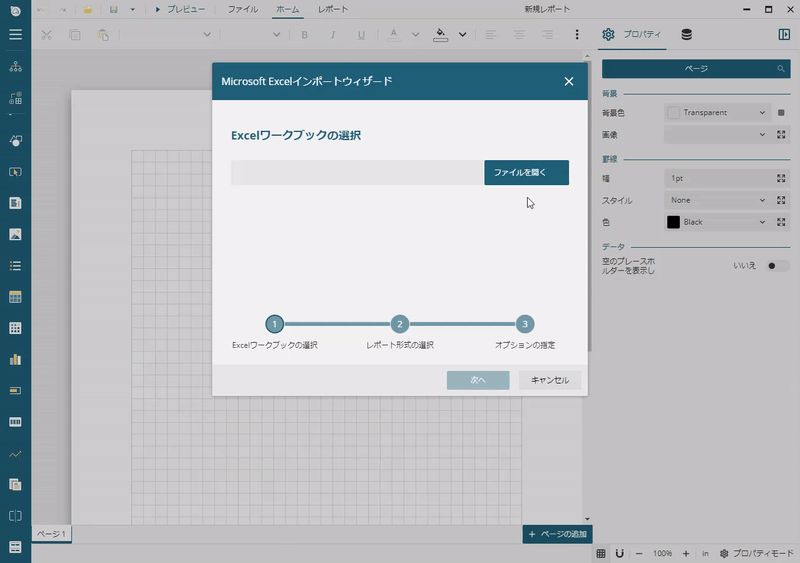Toggle grid display in the status bar
This screenshot has width=800, height=563.
(x=601, y=553)
